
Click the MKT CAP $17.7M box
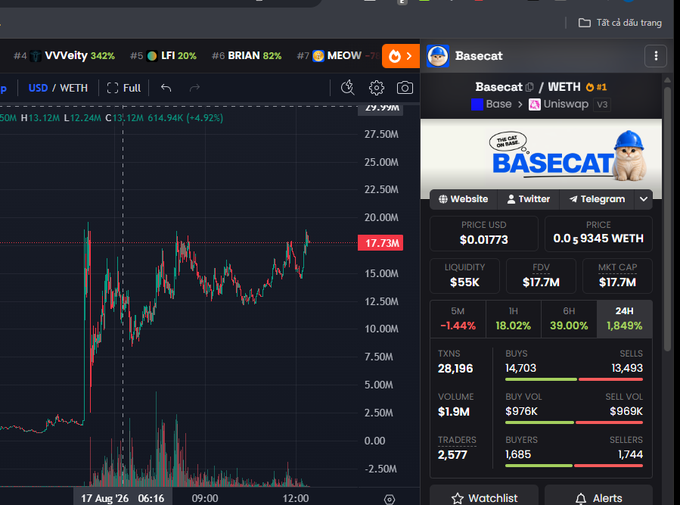(618, 276)
